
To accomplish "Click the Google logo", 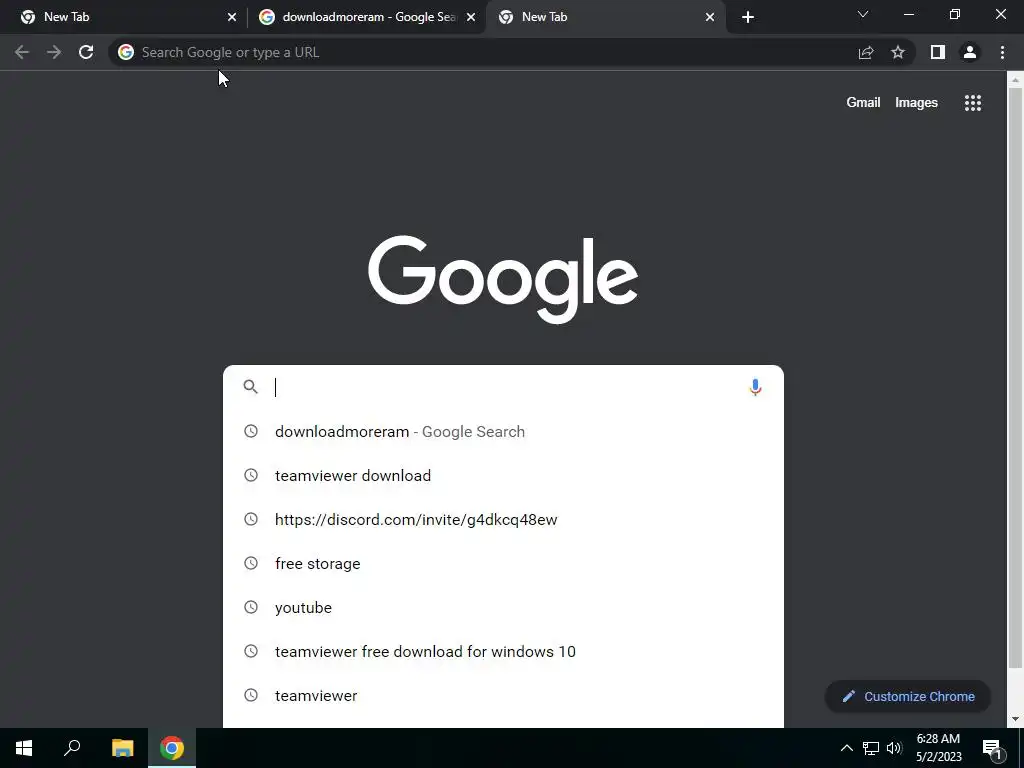I will point(503,280).
